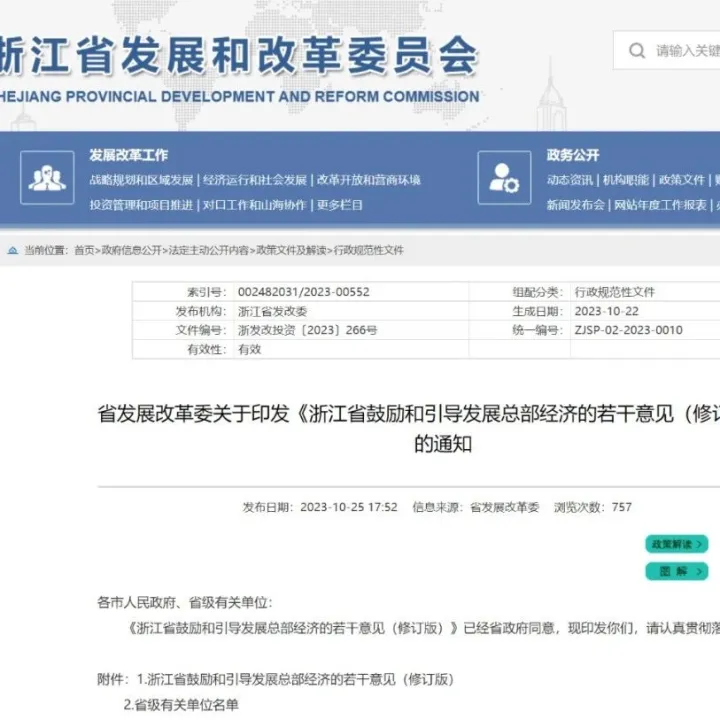Screen dimensions: 720x720
Task: Click the view count 757
Action: click(622, 507)
